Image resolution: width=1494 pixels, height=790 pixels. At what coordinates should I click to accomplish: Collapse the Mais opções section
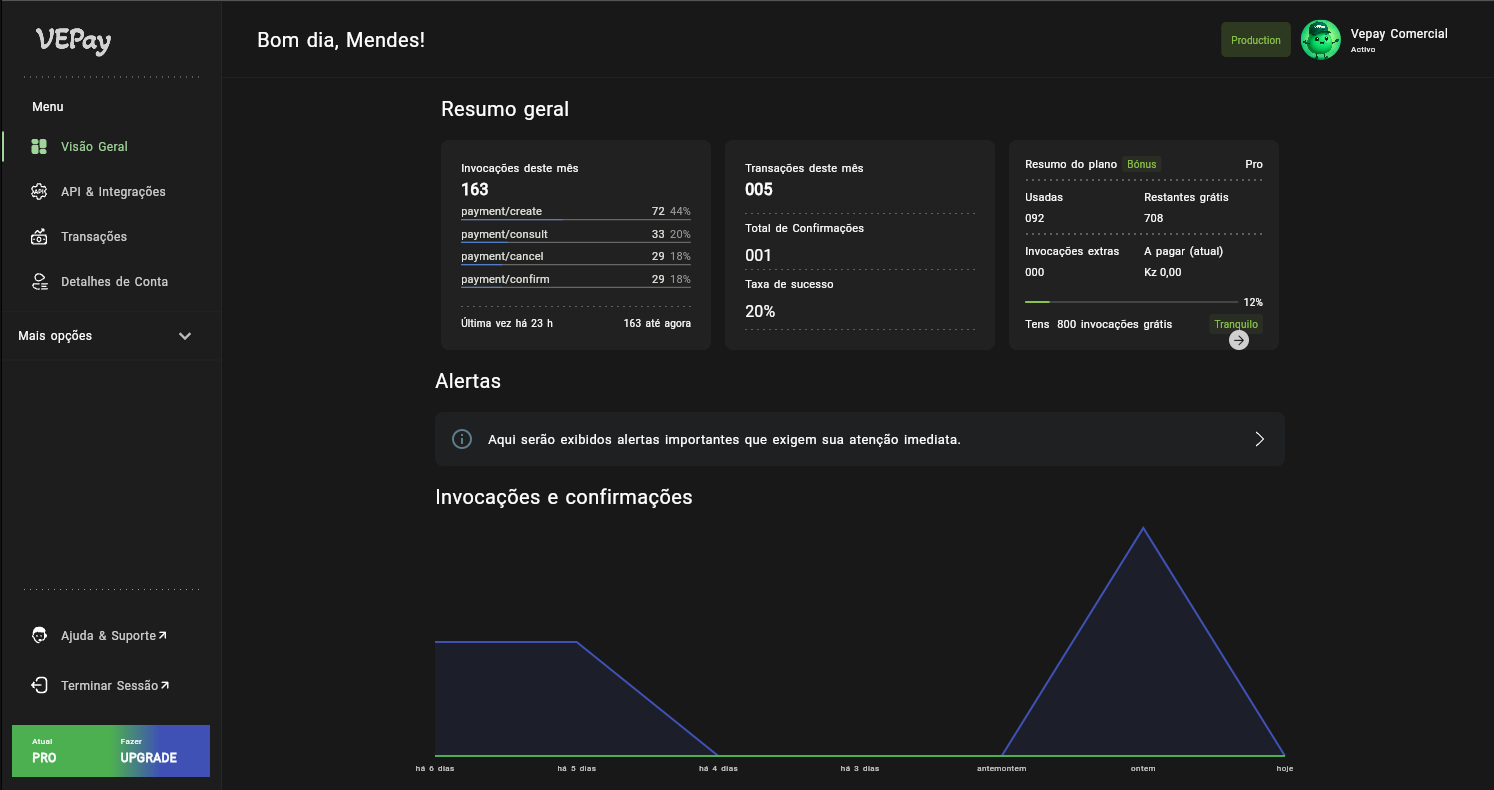[x=185, y=336]
